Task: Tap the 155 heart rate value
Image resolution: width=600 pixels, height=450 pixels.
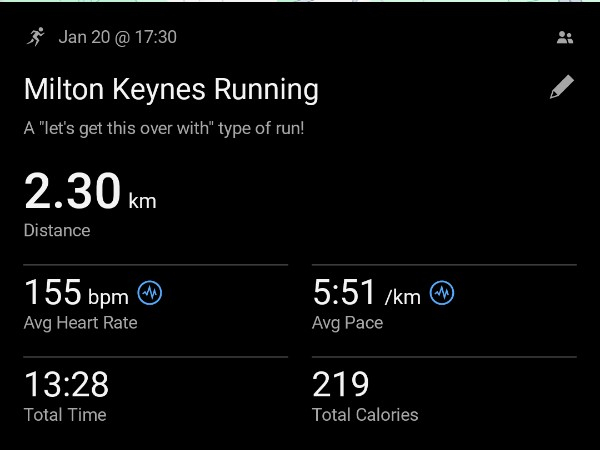Action: (53, 293)
